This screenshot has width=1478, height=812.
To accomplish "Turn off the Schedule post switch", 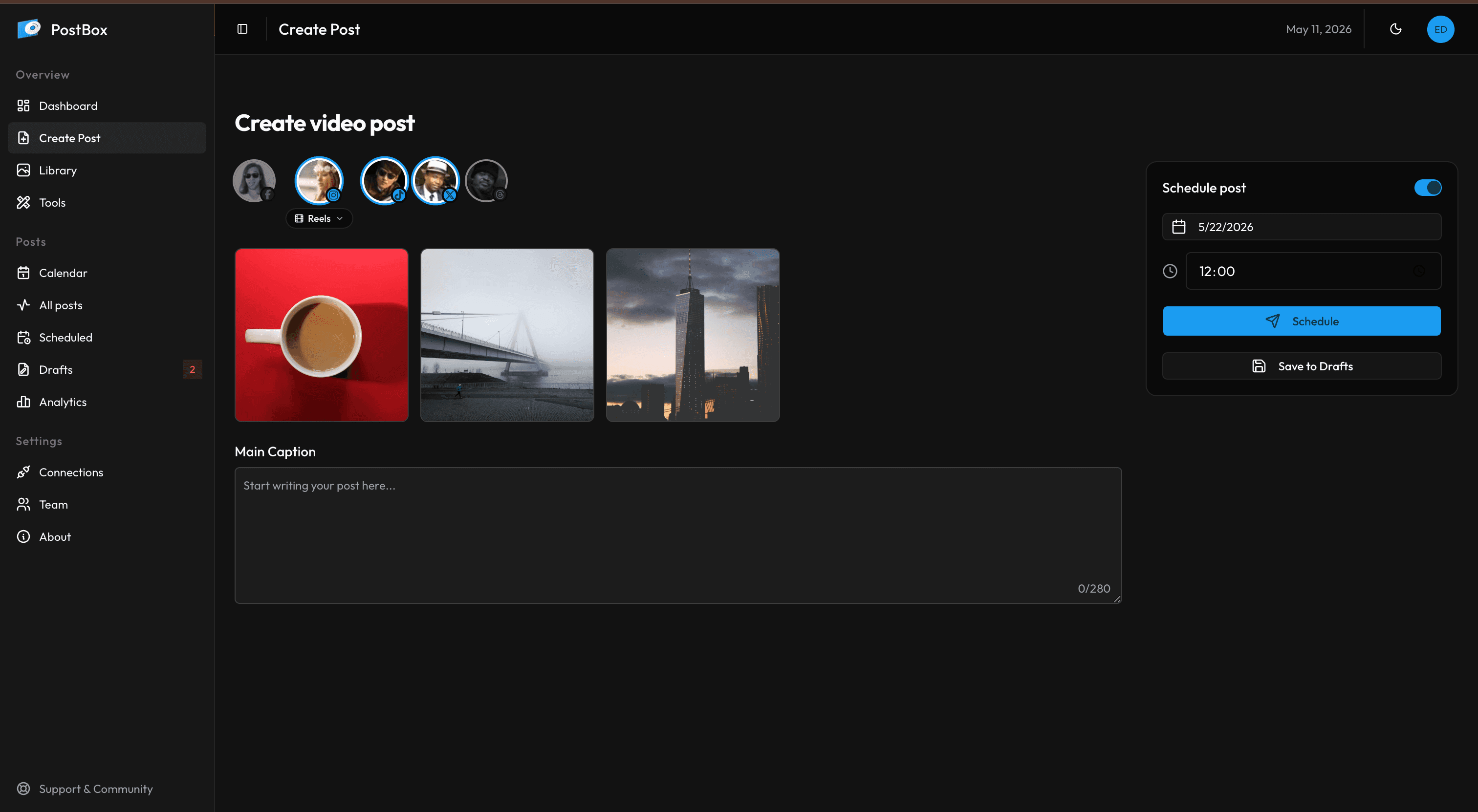I will coord(1428,188).
